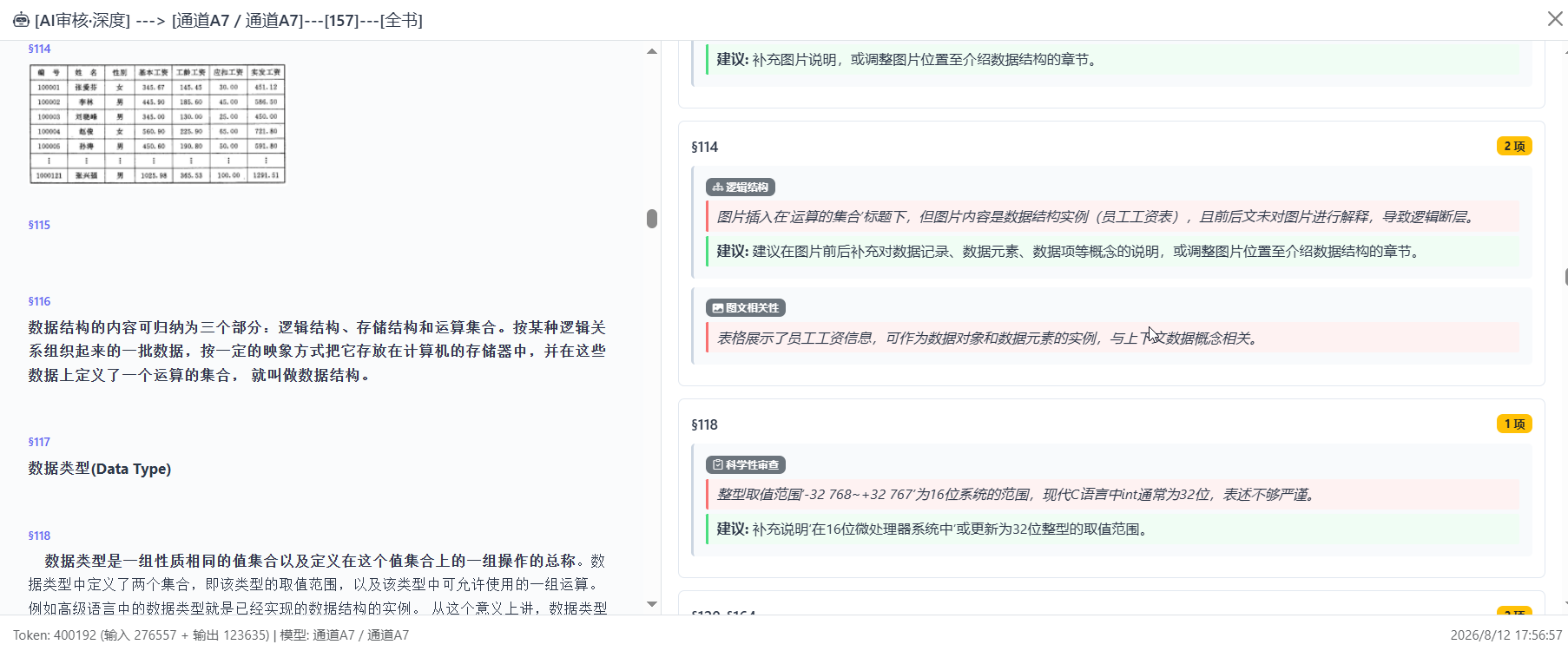Click the 科学性审查 tag badge under §118
This screenshot has height=651, width=1568.
click(x=746, y=464)
